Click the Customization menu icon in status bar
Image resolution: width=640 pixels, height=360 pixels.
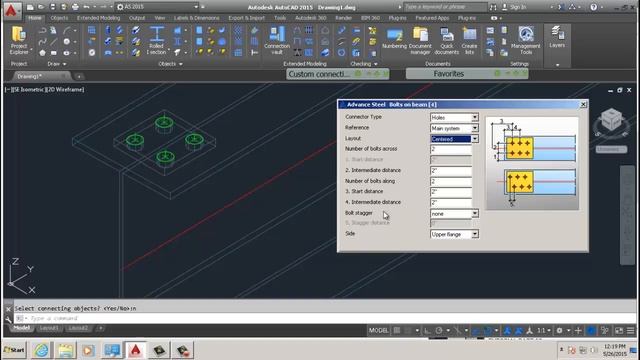pyautogui.click(x=631, y=330)
